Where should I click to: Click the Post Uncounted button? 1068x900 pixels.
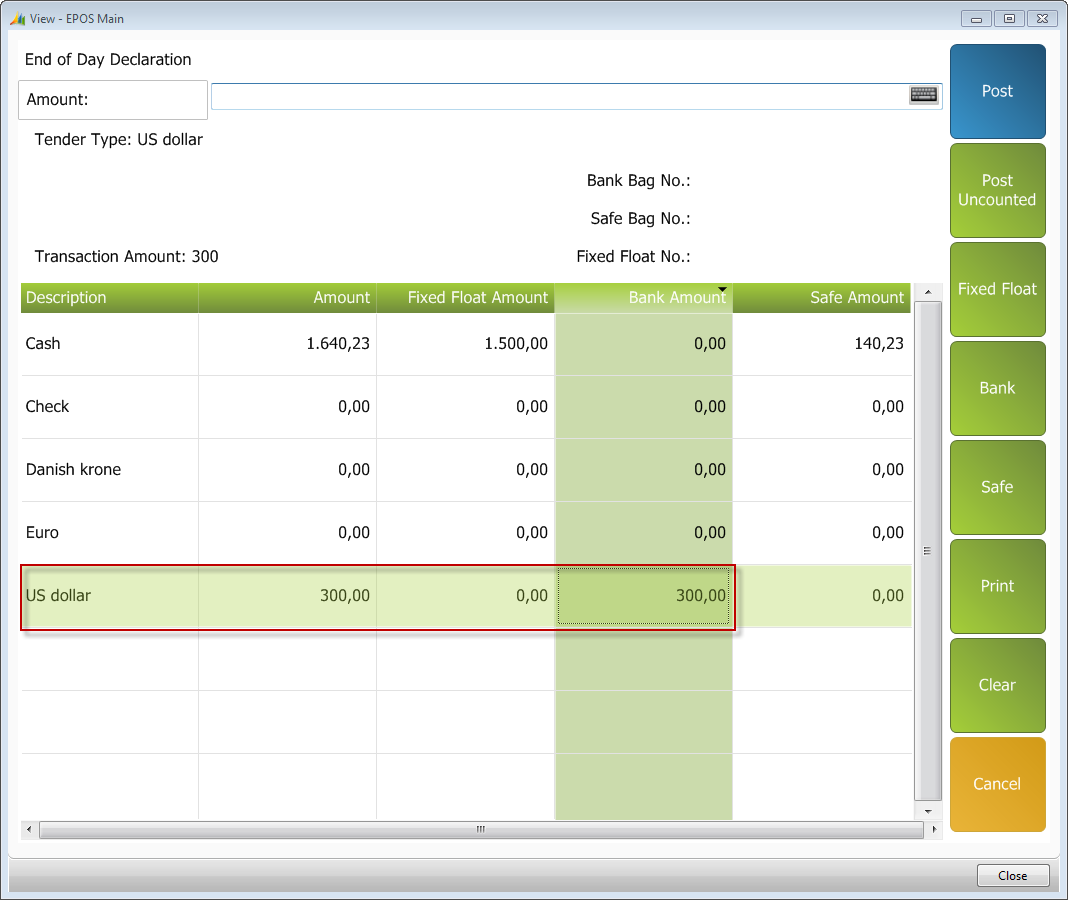click(x=997, y=190)
